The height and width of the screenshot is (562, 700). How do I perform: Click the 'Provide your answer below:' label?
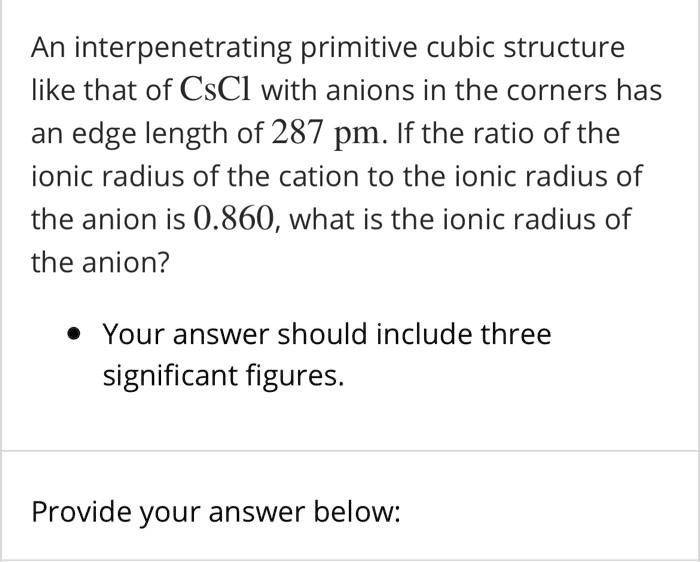pos(216,512)
